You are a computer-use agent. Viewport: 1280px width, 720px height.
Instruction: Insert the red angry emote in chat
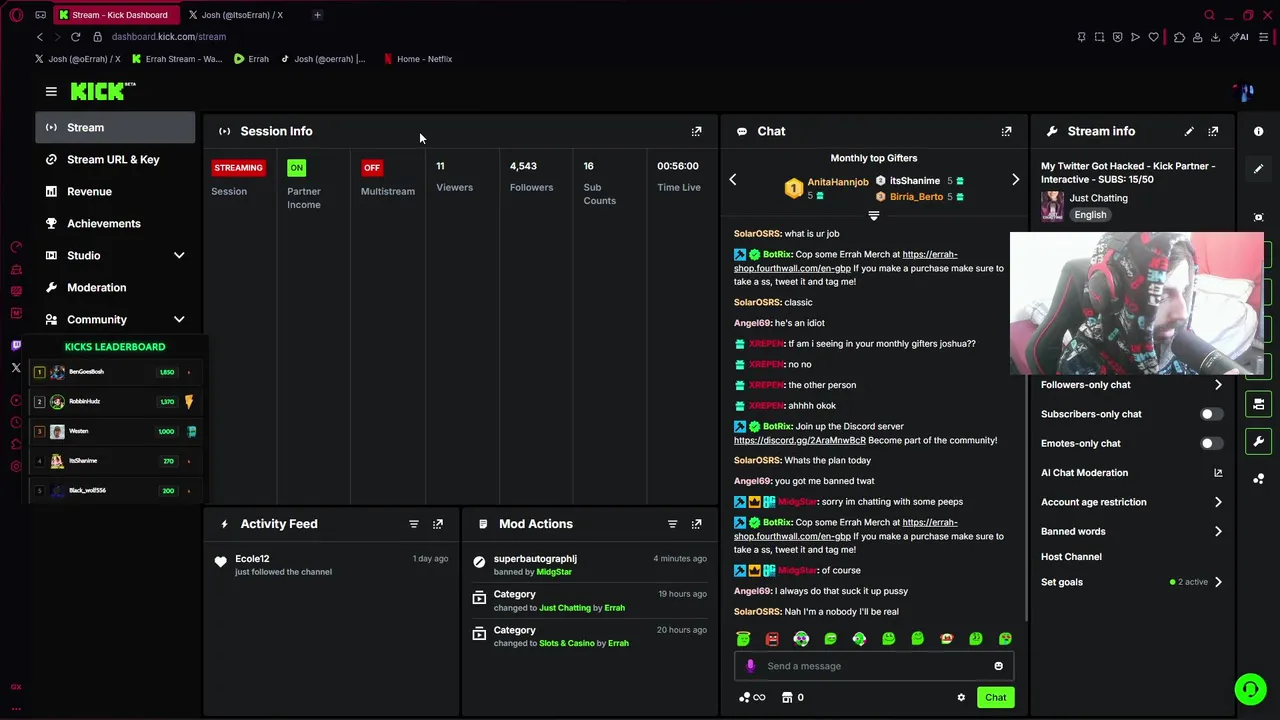(x=772, y=639)
